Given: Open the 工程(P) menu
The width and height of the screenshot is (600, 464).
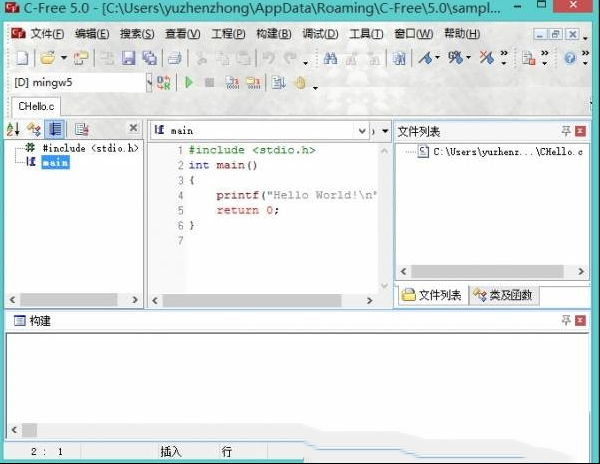Looking at the screenshot, I should pyautogui.click(x=228, y=34).
